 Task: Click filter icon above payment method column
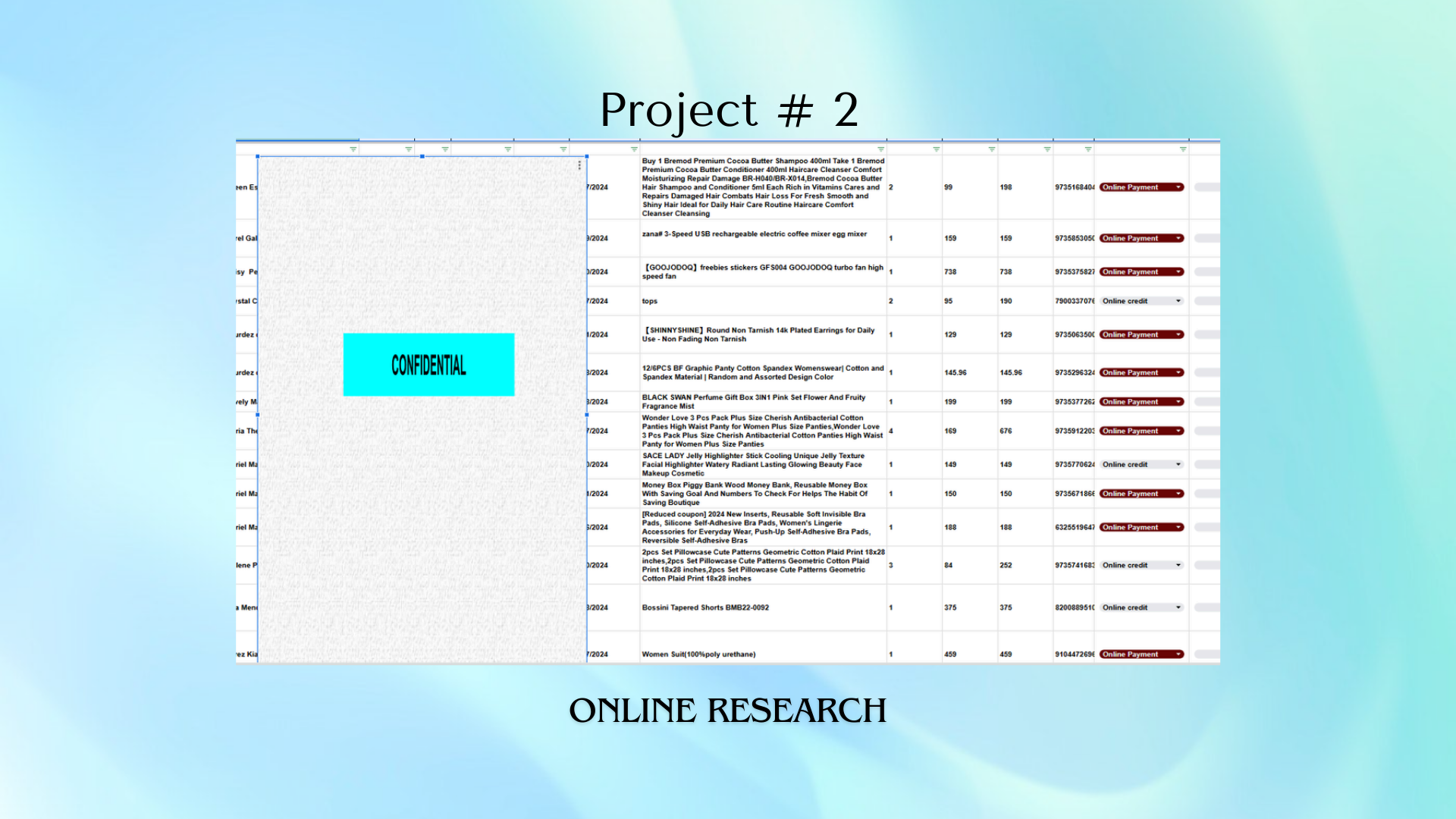pyautogui.click(x=1182, y=149)
